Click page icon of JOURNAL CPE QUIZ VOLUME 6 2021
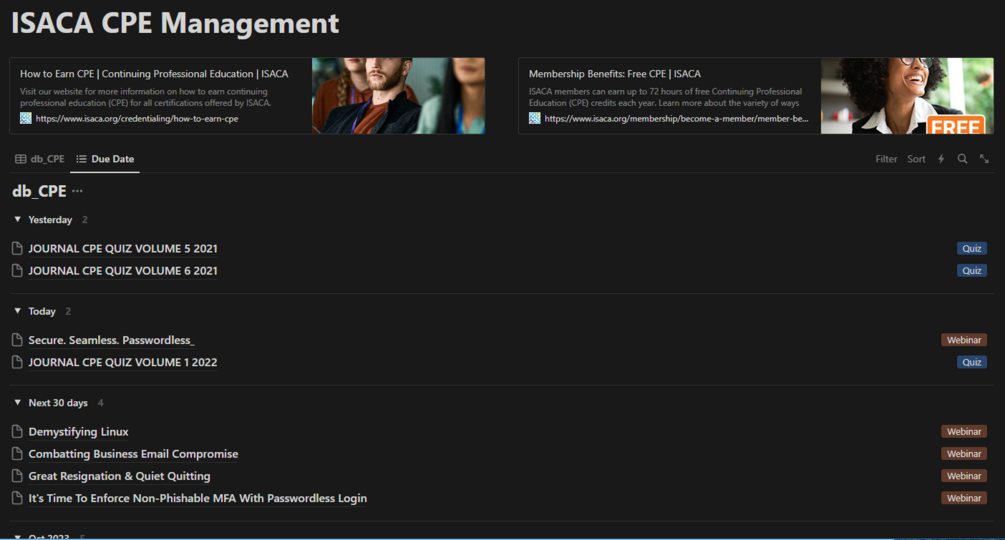 [17, 270]
